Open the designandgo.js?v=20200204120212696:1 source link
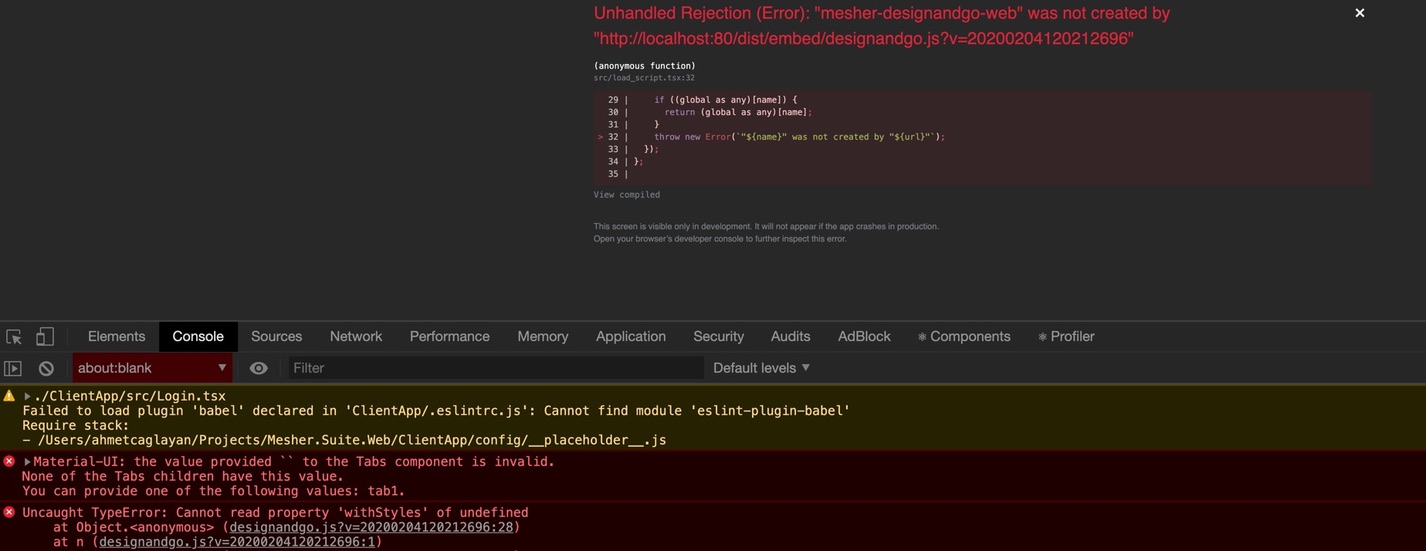This screenshot has width=1426, height=551. 235,542
